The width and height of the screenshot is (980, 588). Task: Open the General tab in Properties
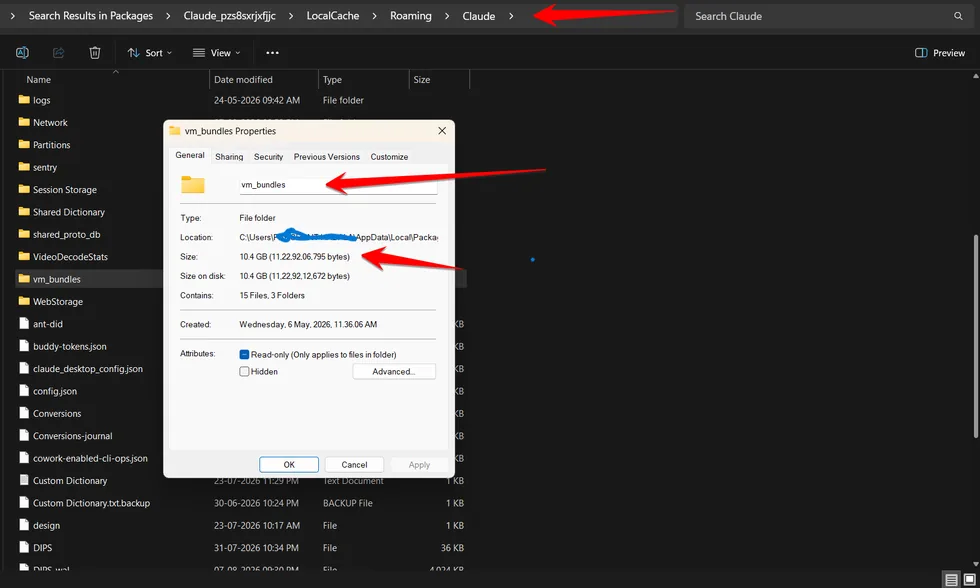pos(189,156)
